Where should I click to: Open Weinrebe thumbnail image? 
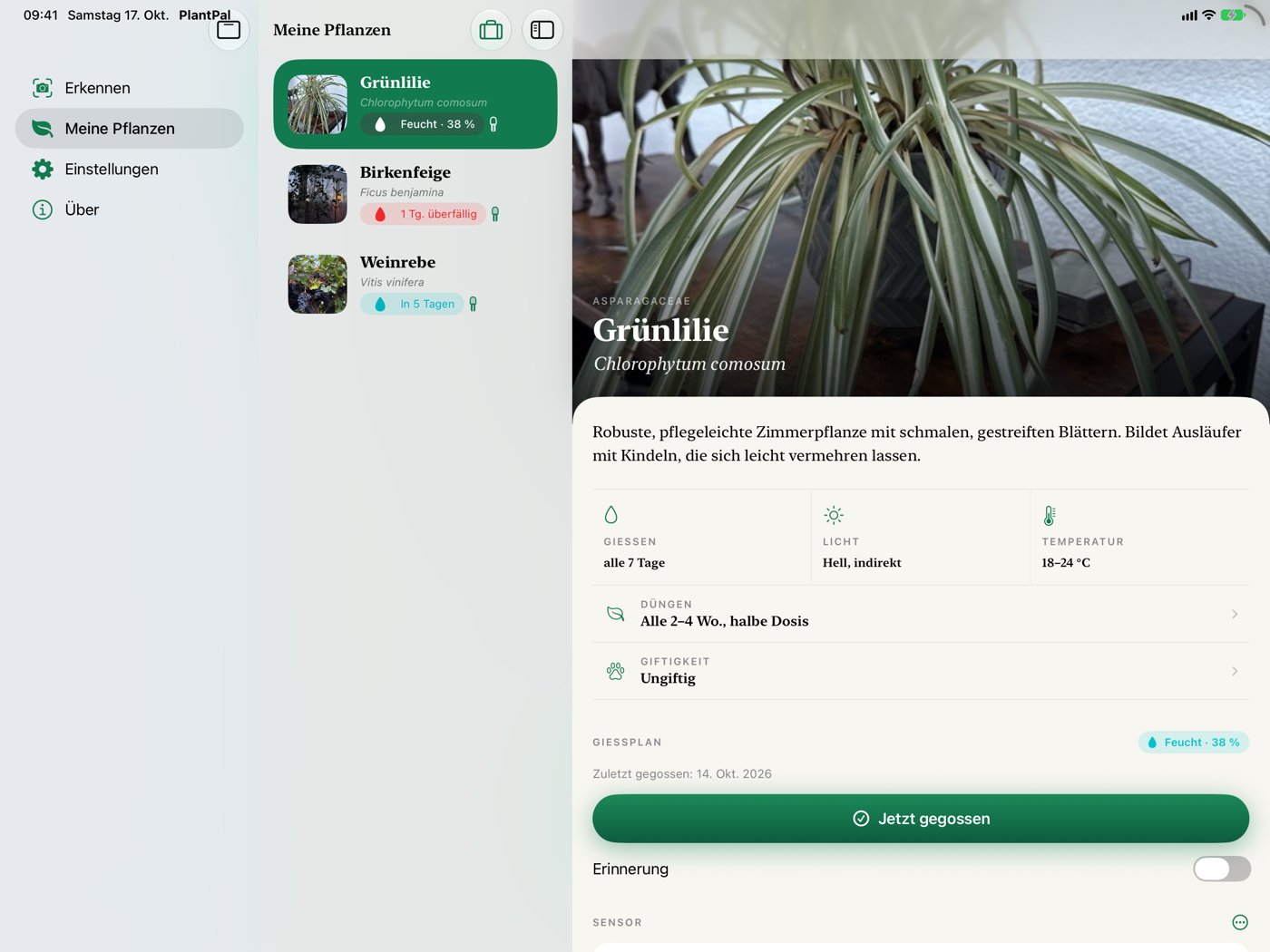(317, 284)
